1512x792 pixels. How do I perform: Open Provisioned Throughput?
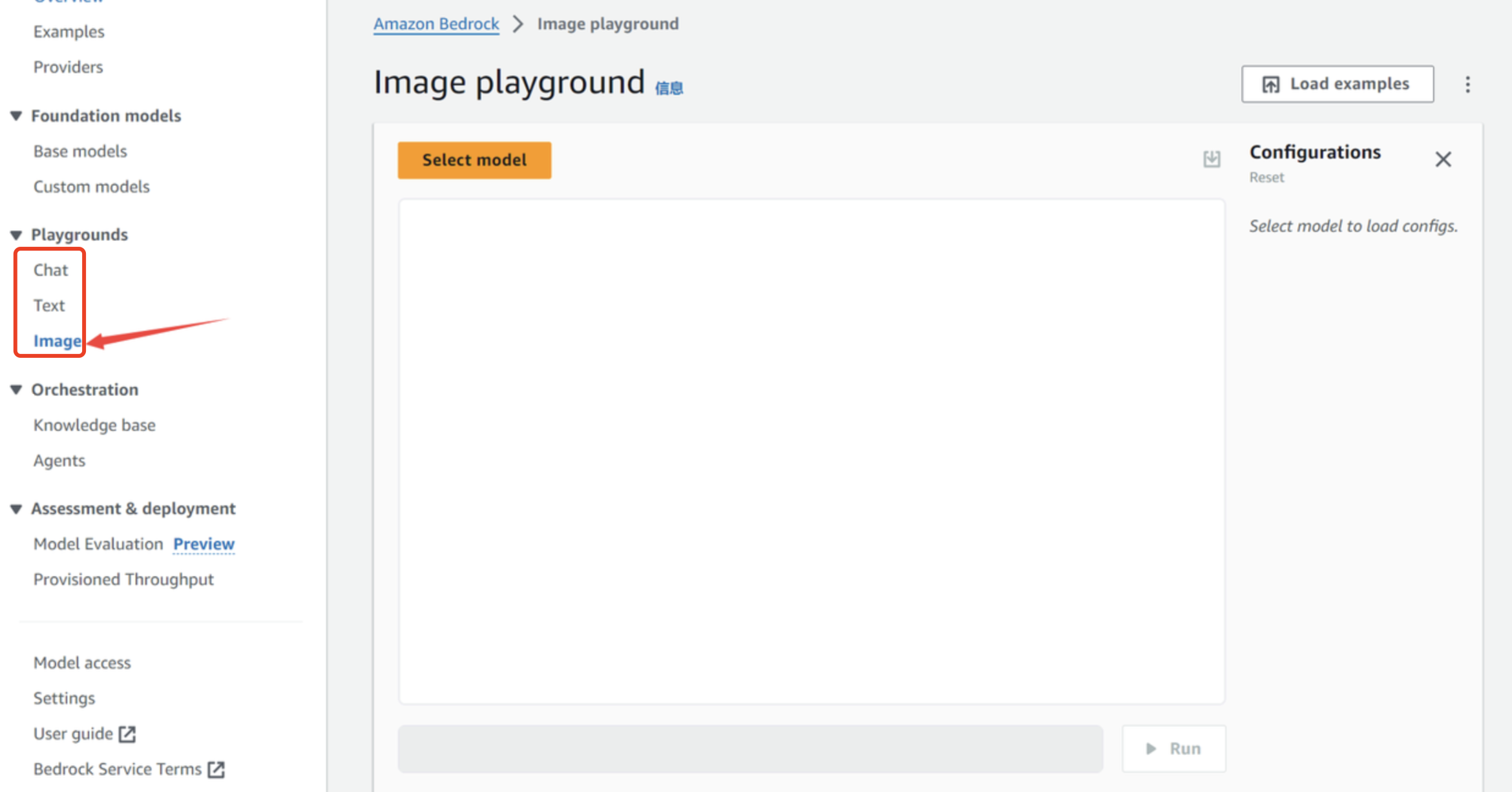coord(123,579)
